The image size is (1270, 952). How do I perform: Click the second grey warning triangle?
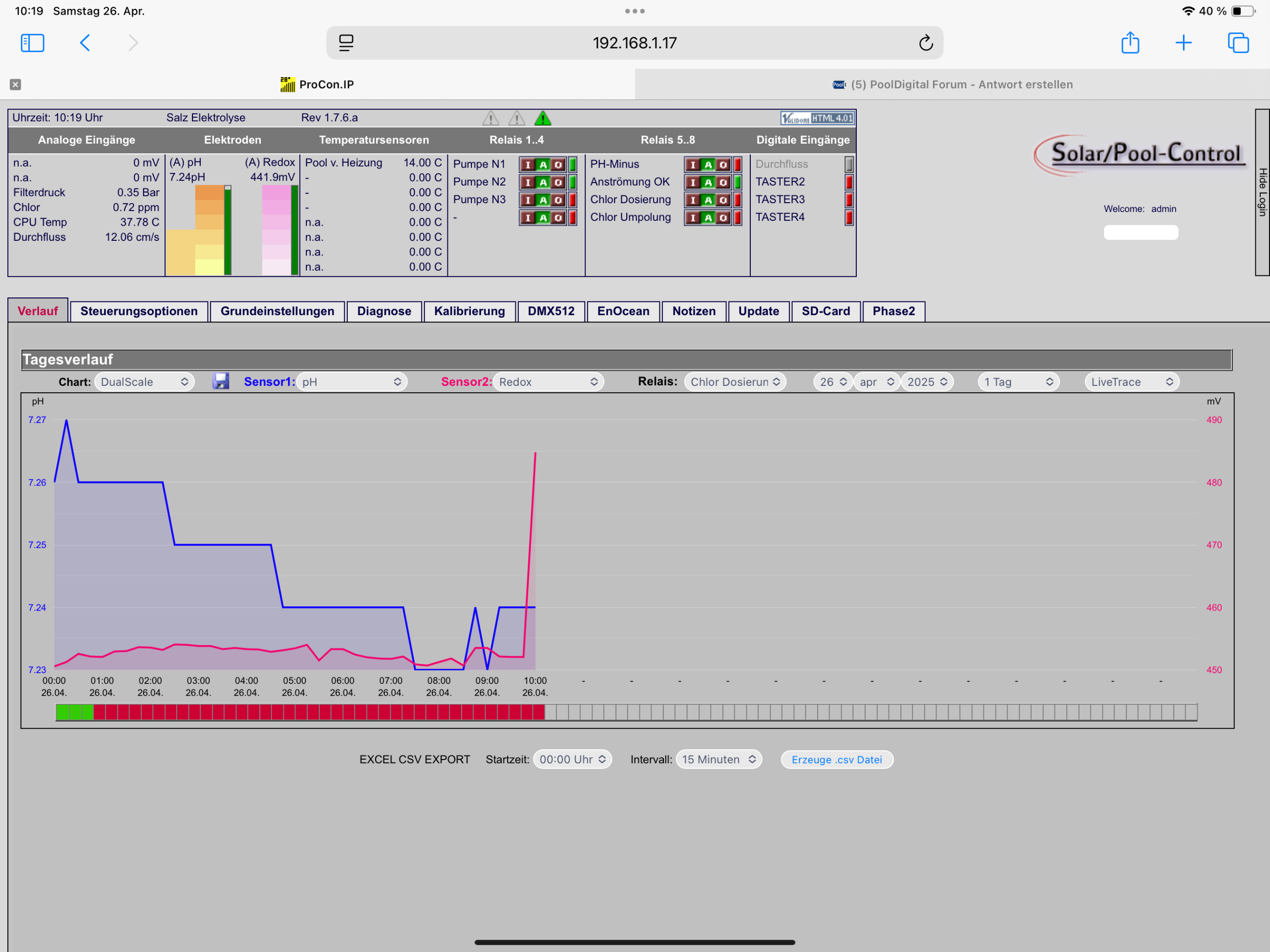click(x=517, y=118)
